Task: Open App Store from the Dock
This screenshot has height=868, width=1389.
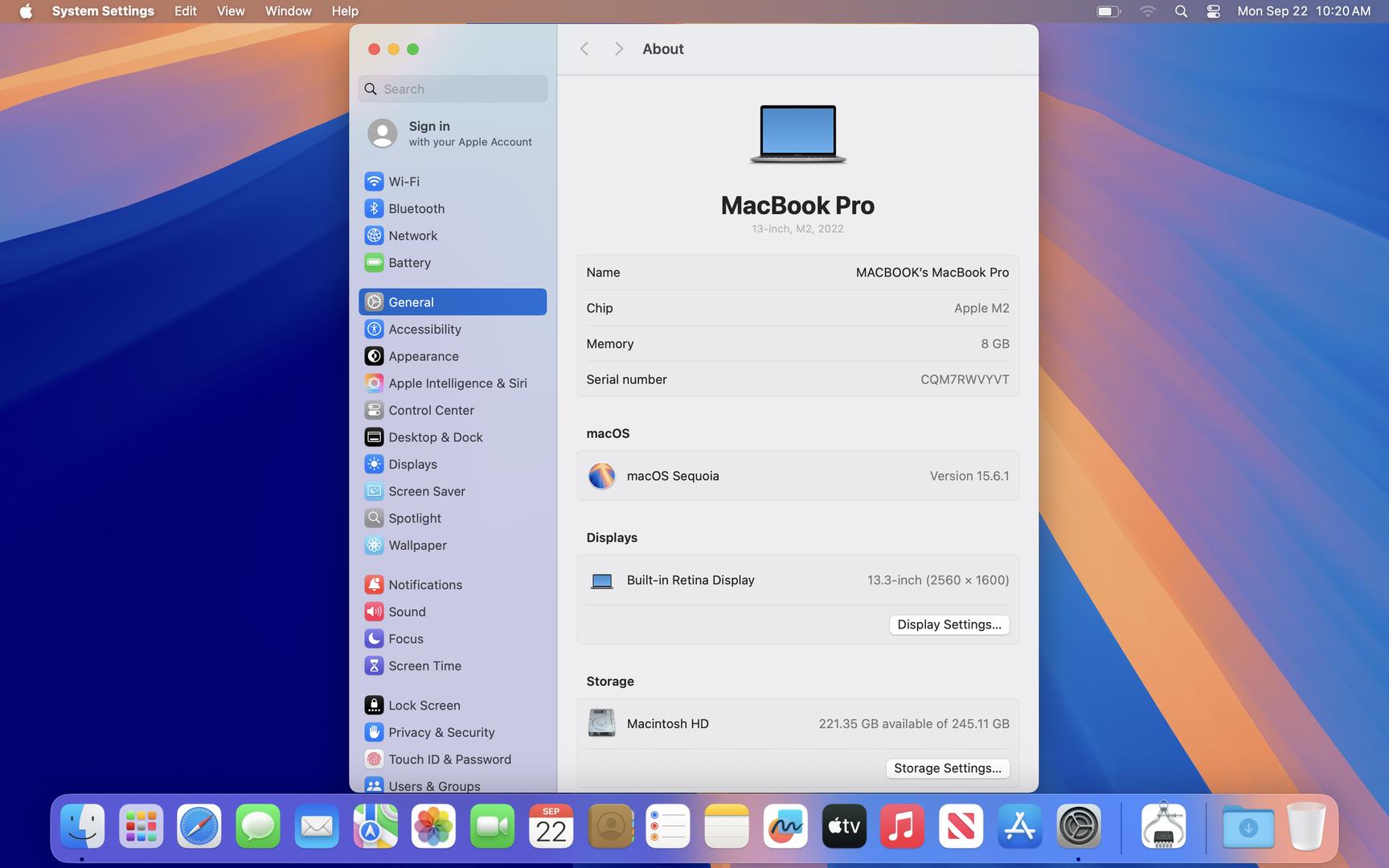Action: tap(1020, 826)
